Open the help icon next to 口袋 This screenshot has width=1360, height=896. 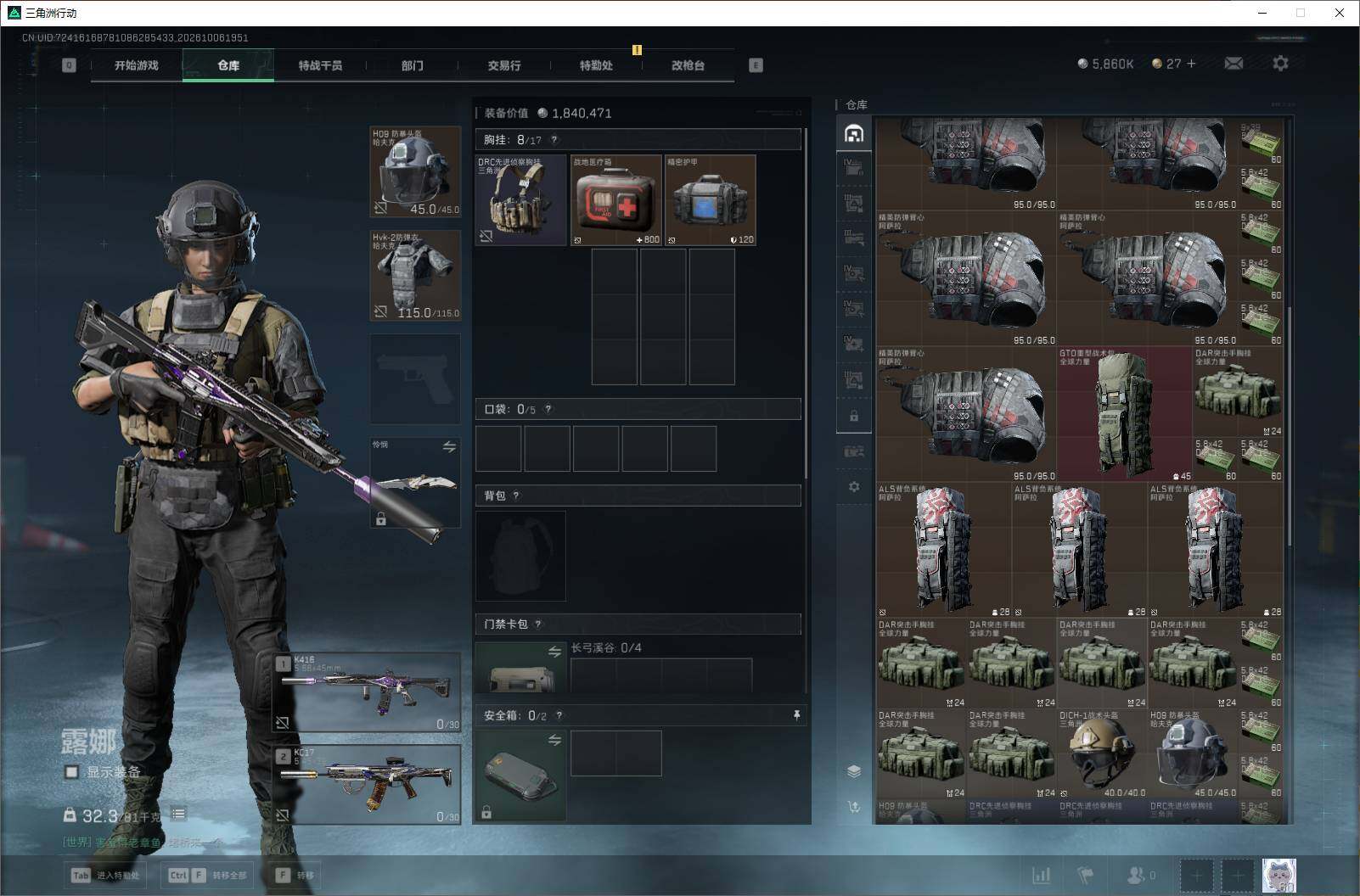(548, 409)
